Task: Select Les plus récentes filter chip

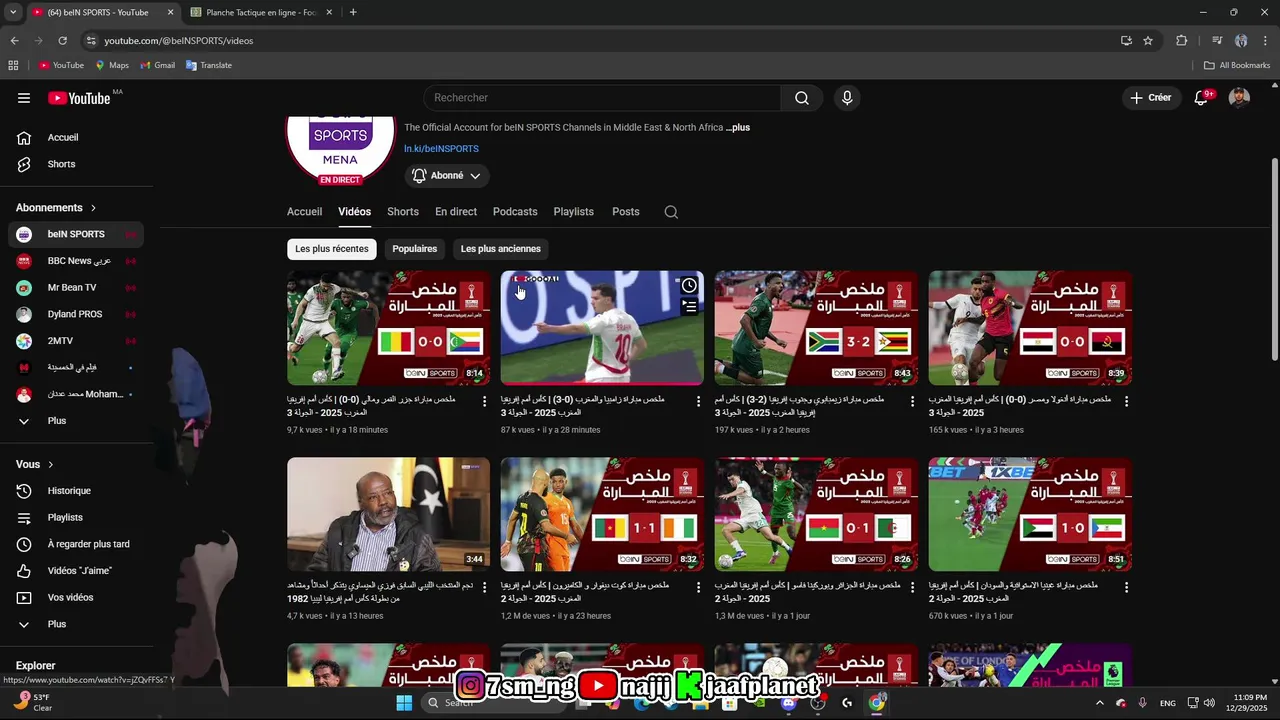Action: pos(332,249)
